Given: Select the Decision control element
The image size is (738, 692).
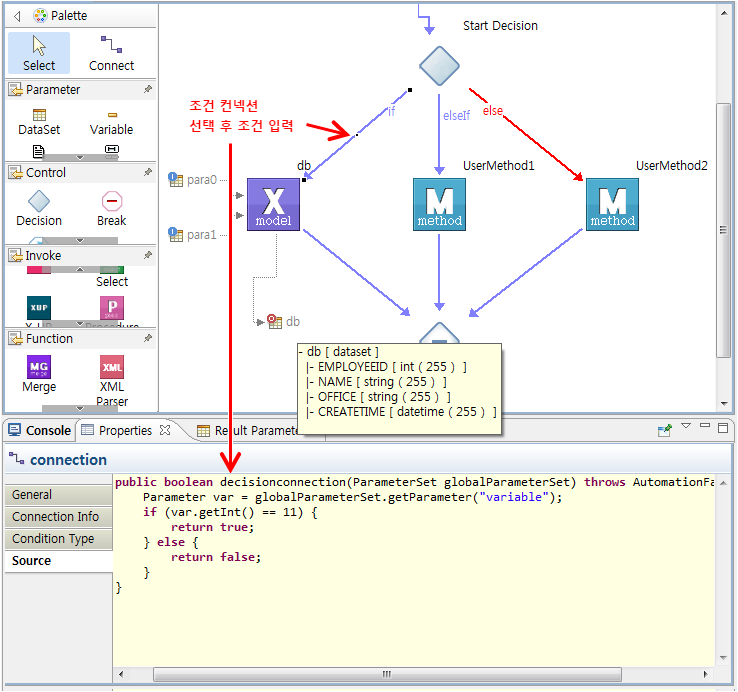Looking at the screenshot, I should click(x=39, y=208).
